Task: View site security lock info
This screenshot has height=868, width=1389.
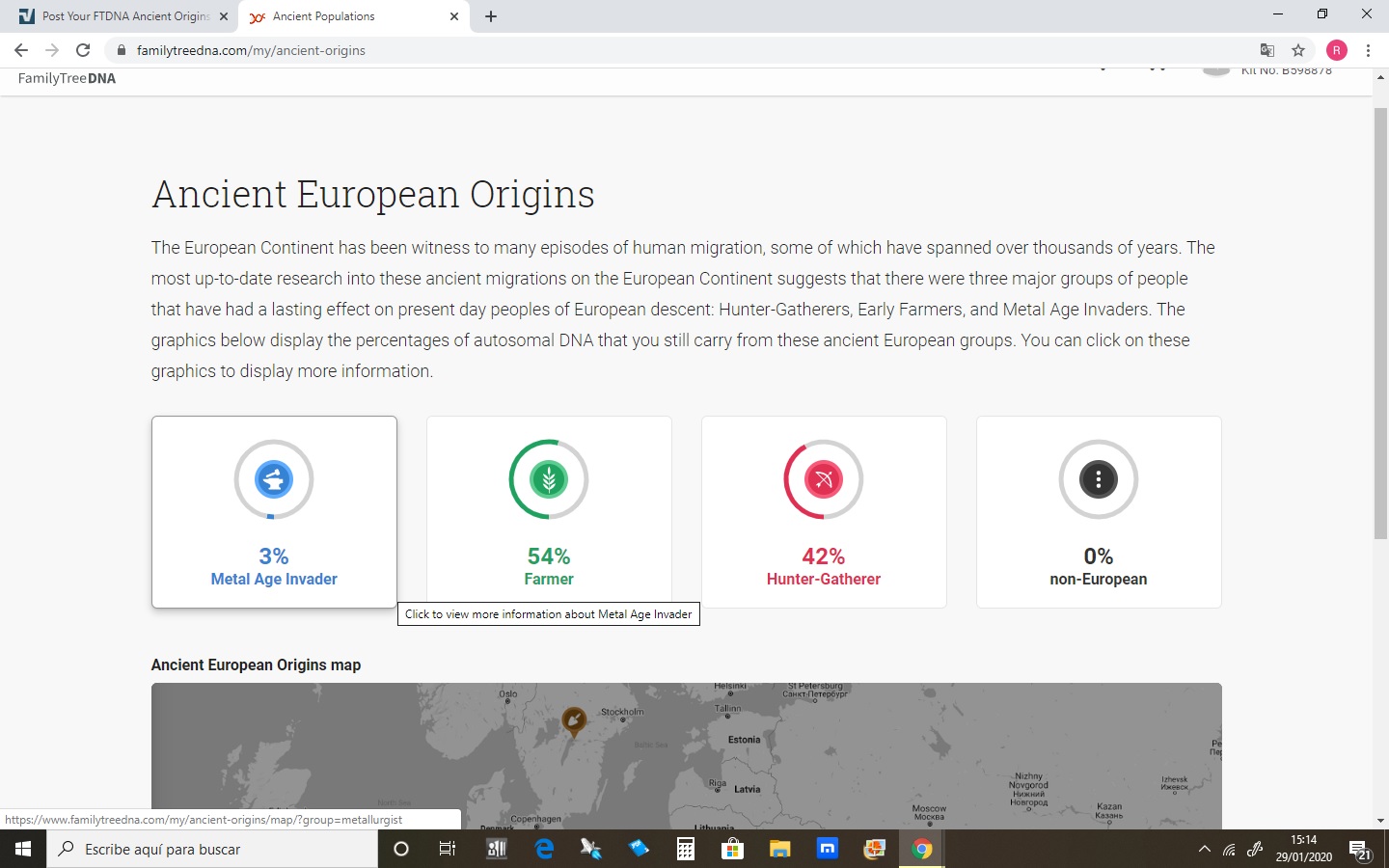Action: (121, 50)
